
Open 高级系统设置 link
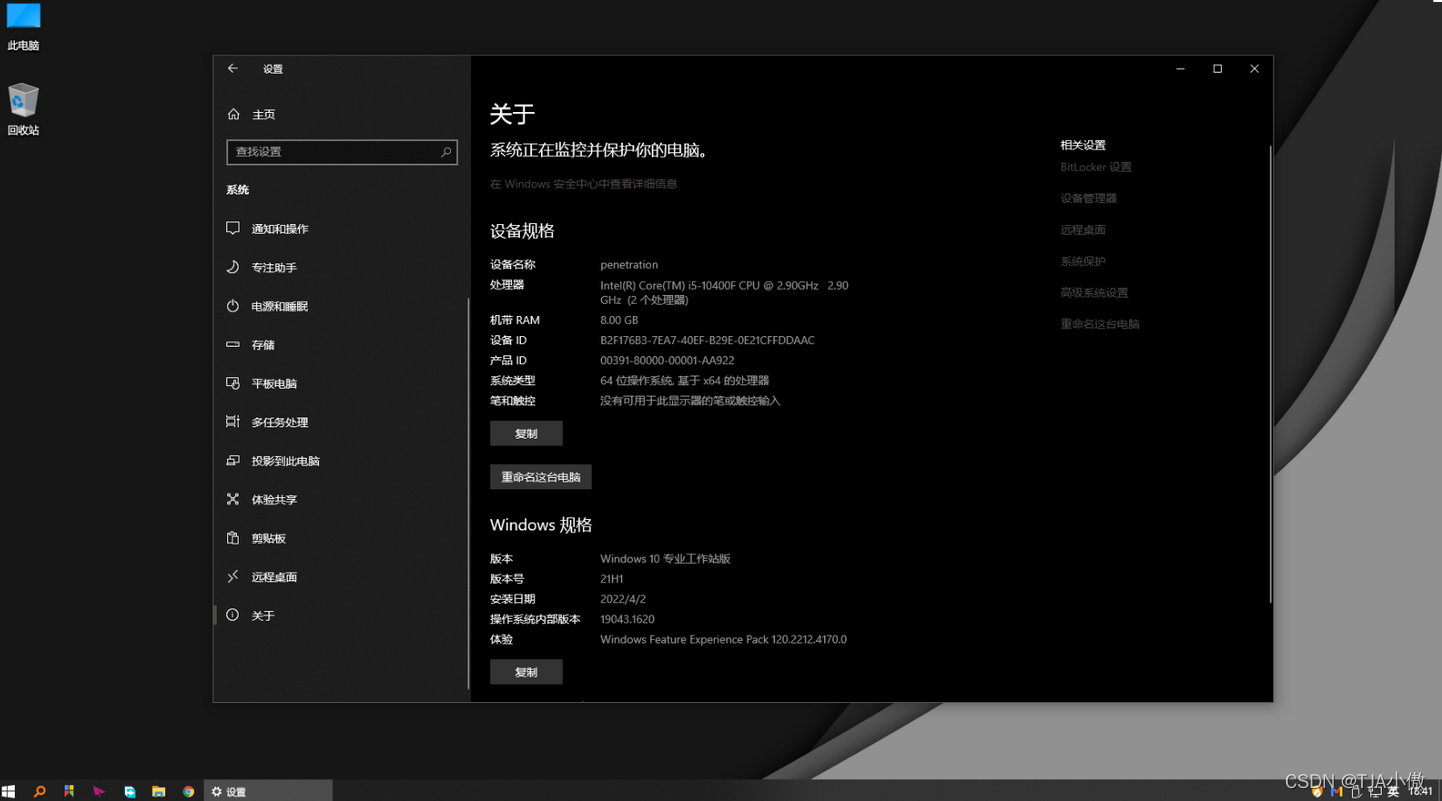point(1094,293)
